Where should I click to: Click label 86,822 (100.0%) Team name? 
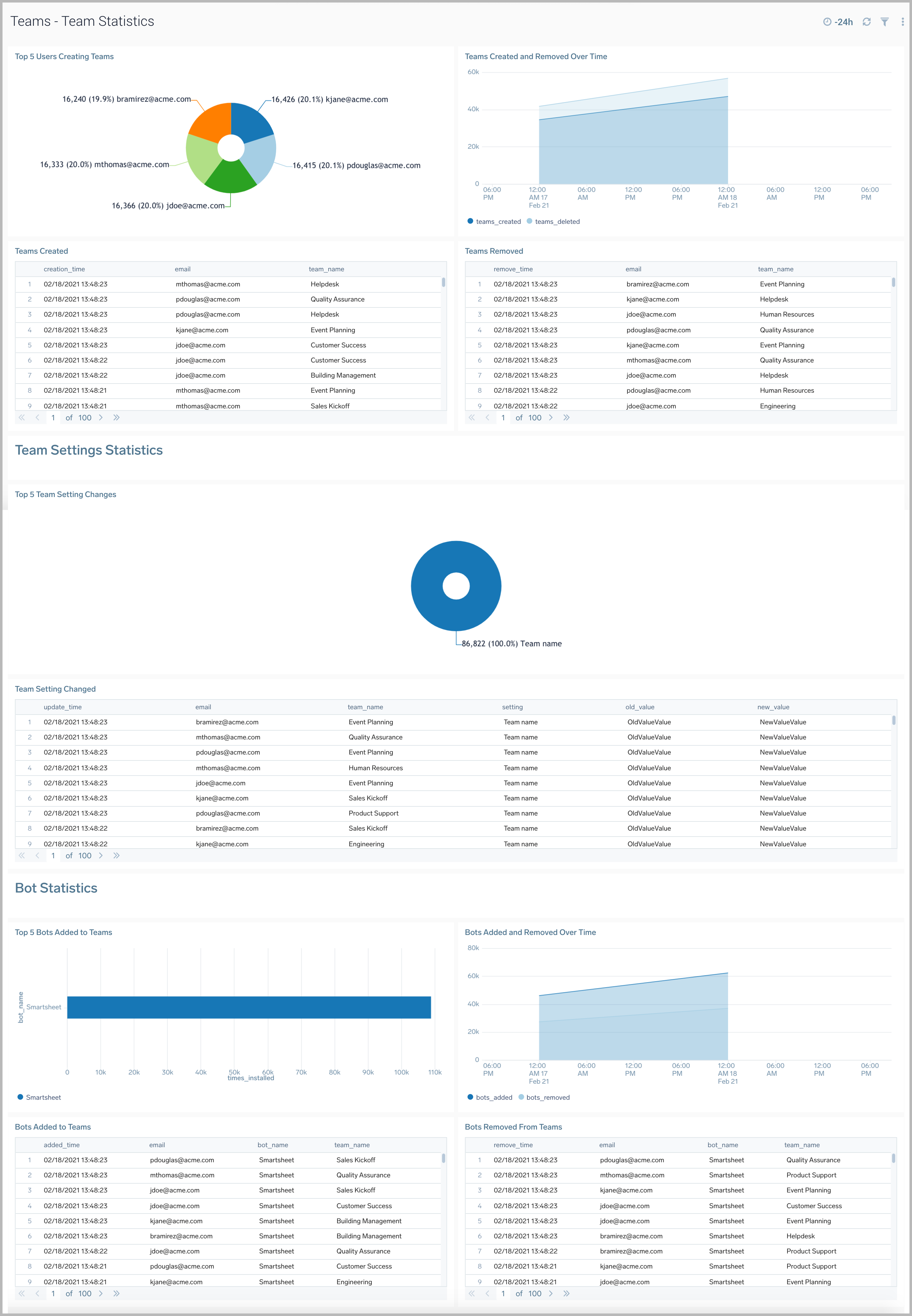512,644
